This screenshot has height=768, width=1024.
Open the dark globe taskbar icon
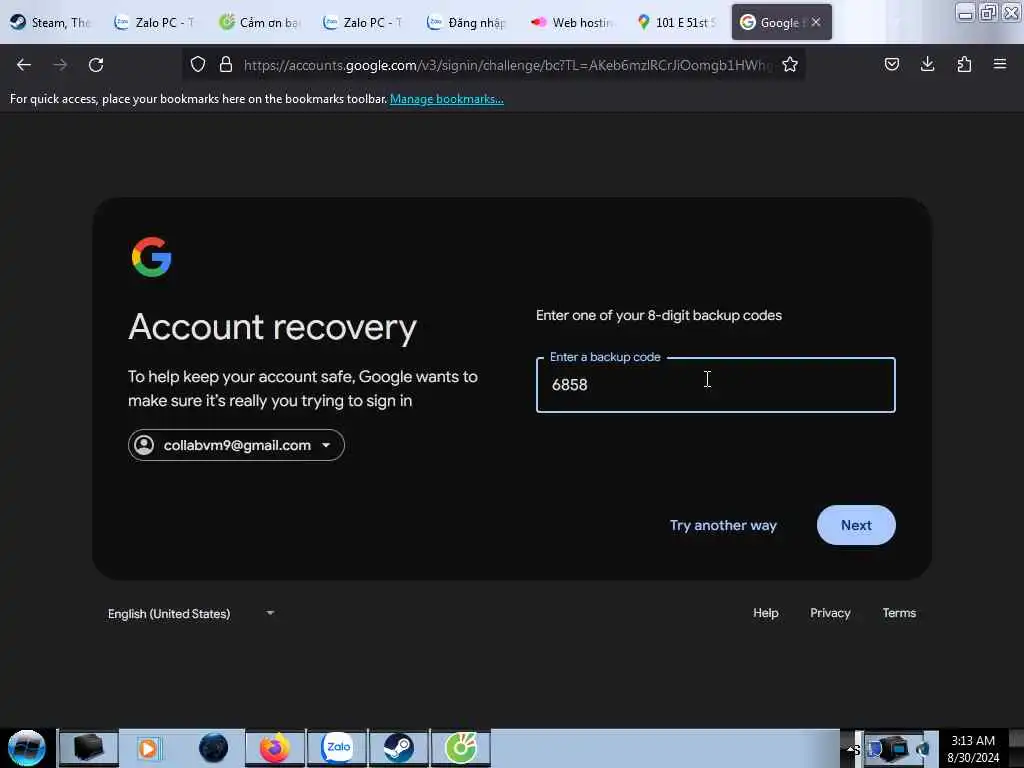pyautogui.click(x=213, y=748)
